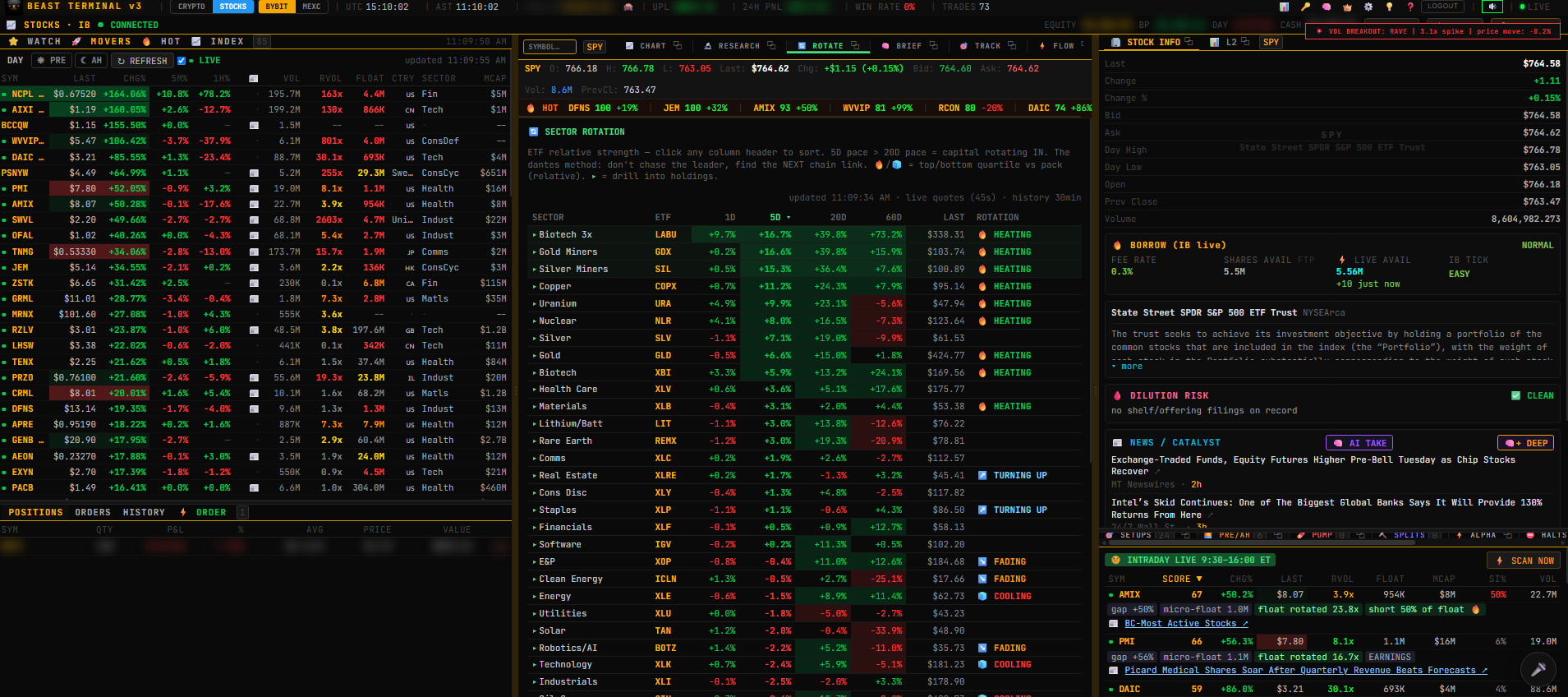
Task: Pop out the ROTATE tab window icon
Action: [855, 45]
